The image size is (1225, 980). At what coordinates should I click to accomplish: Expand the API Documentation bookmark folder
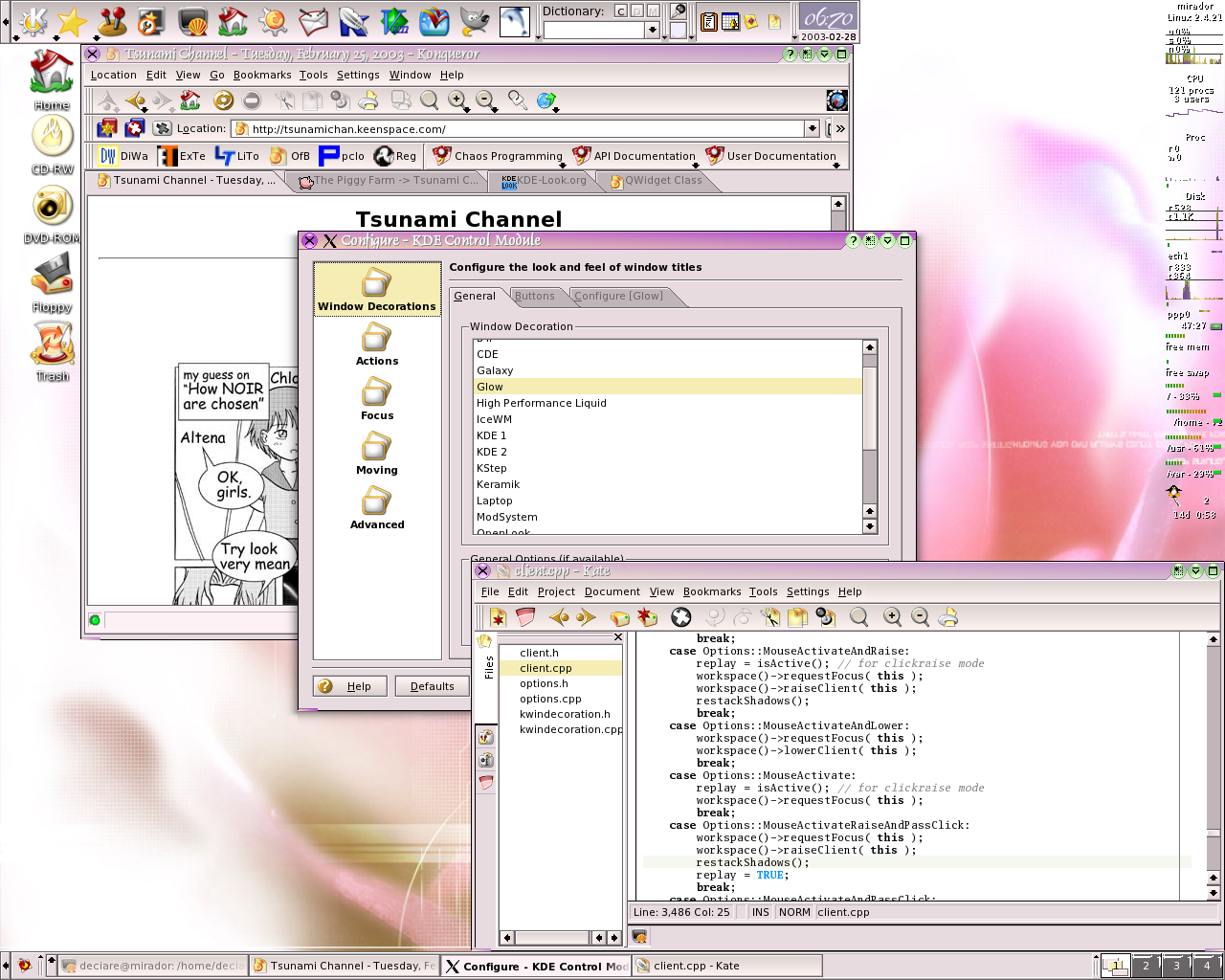[x=634, y=156]
